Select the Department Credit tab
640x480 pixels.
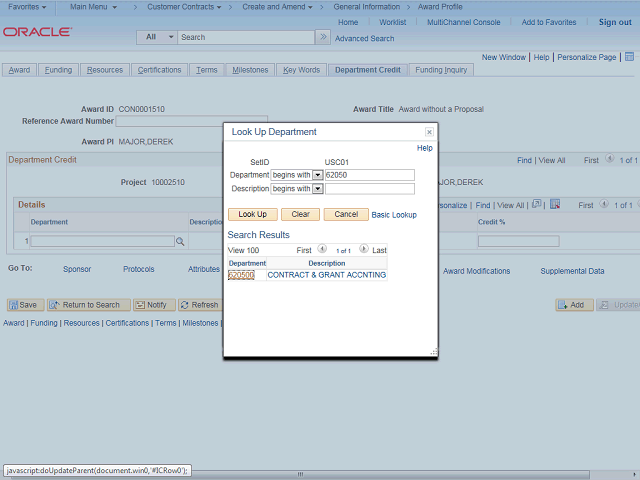(x=368, y=70)
